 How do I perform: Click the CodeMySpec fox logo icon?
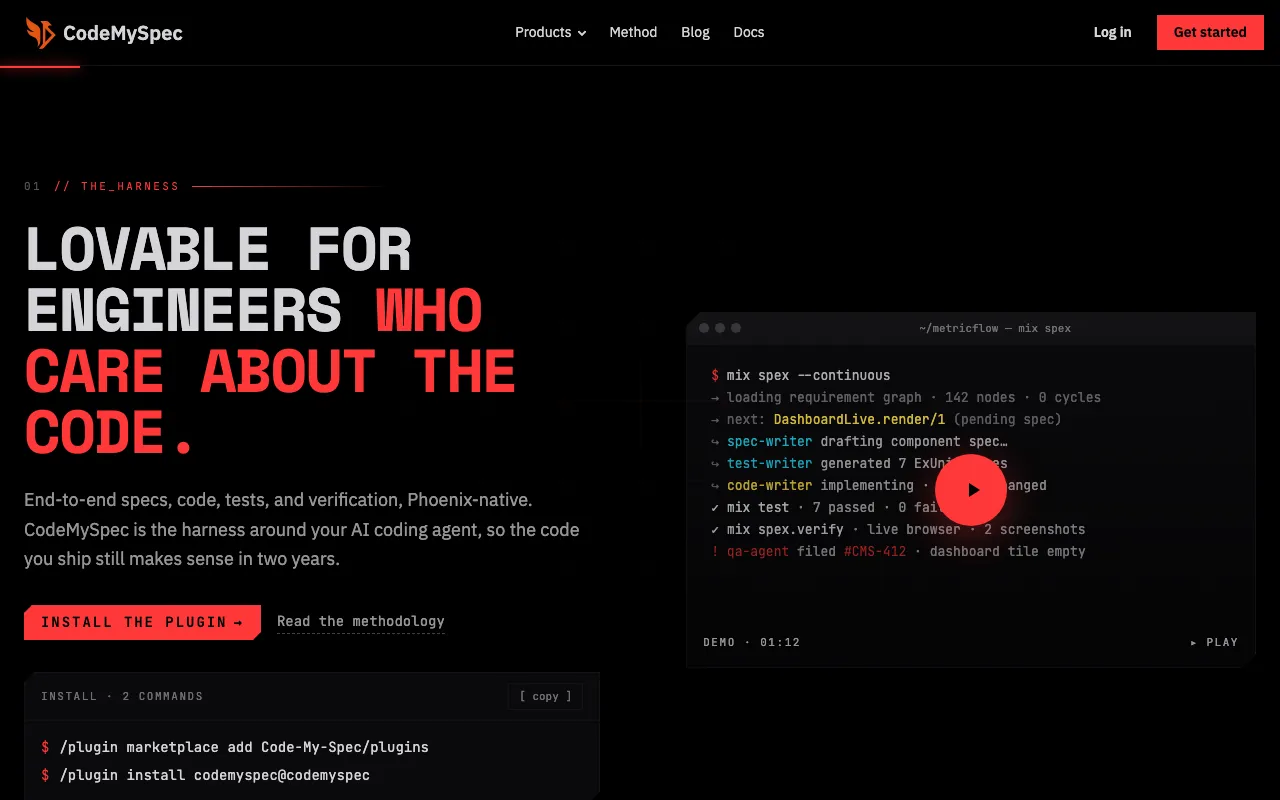pyautogui.click(x=40, y=33)
